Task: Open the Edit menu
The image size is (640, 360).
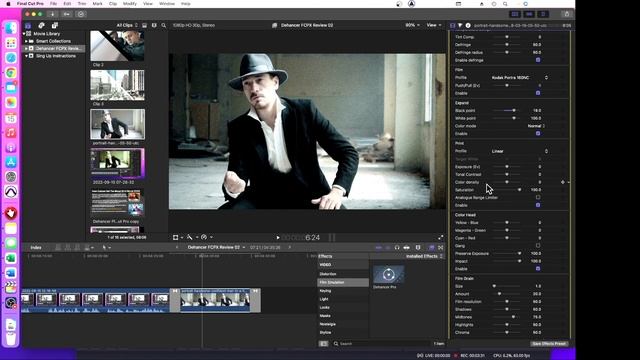Action: point(67,4)
